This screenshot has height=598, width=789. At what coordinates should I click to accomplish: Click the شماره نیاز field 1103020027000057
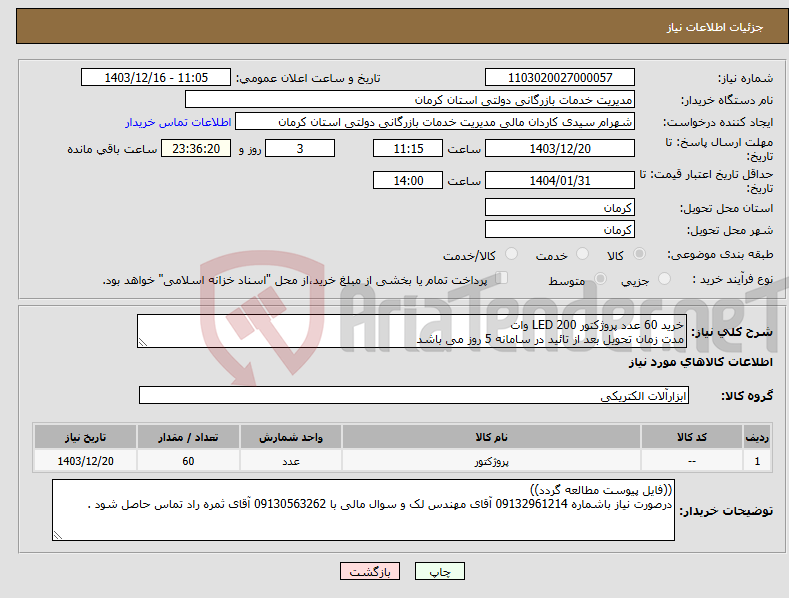560,78
